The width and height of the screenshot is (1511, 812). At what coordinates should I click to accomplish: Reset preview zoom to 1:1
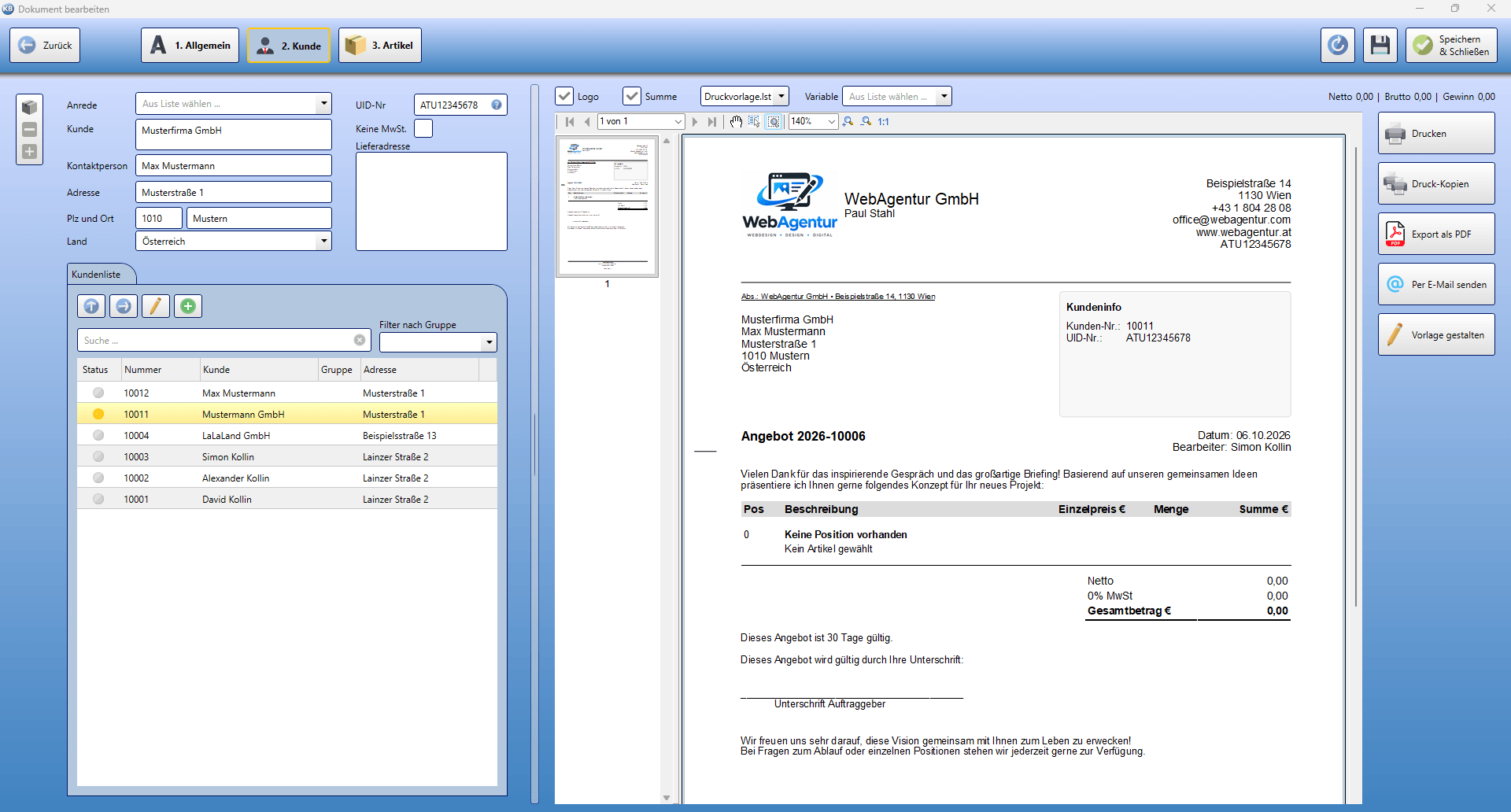click(884, 121)
